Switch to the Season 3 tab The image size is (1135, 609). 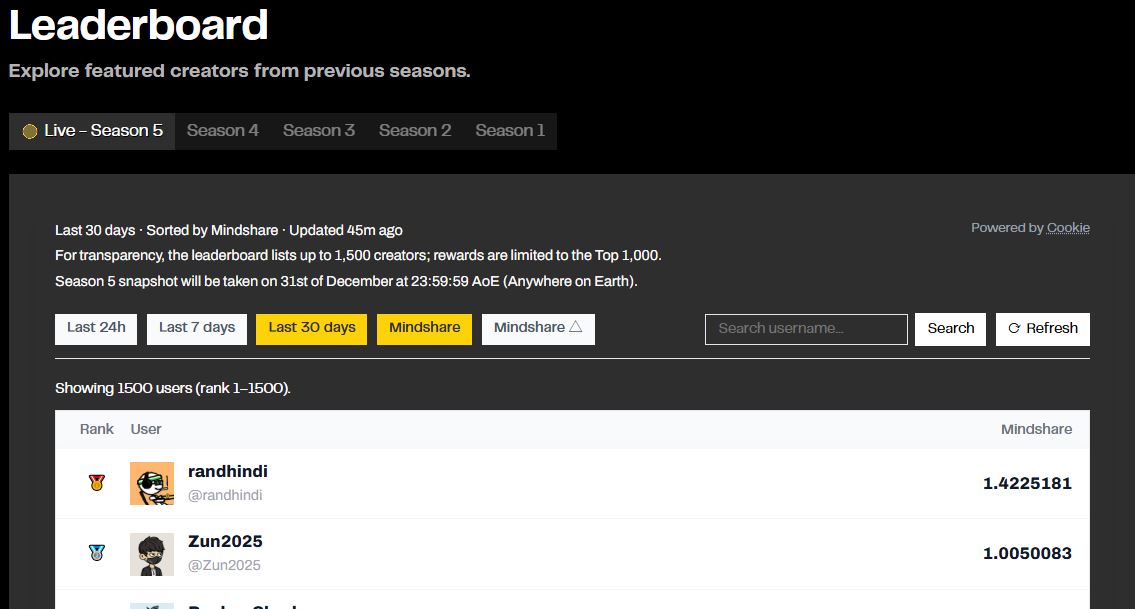pyautogui.click(x=318, y=131)
